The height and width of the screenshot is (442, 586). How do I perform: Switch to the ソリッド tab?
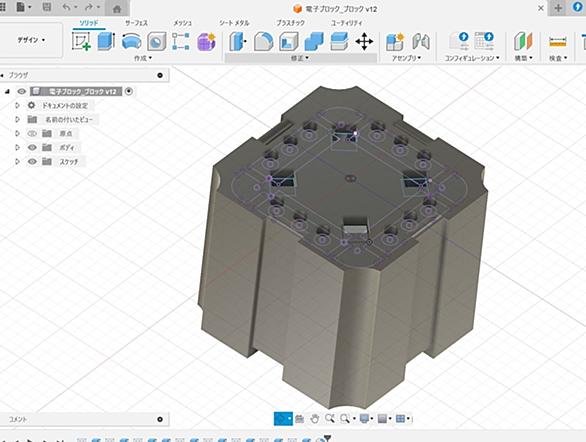(x=89, y=23)
